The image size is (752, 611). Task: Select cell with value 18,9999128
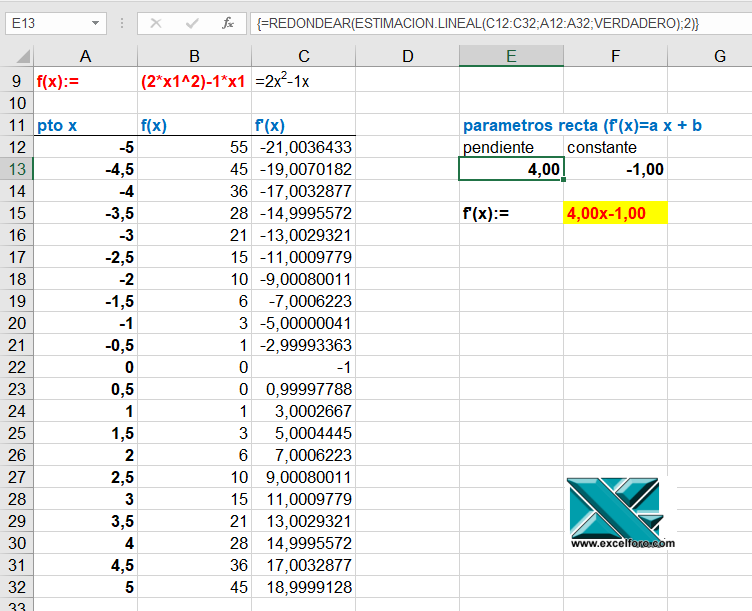[x=304, y=587]
